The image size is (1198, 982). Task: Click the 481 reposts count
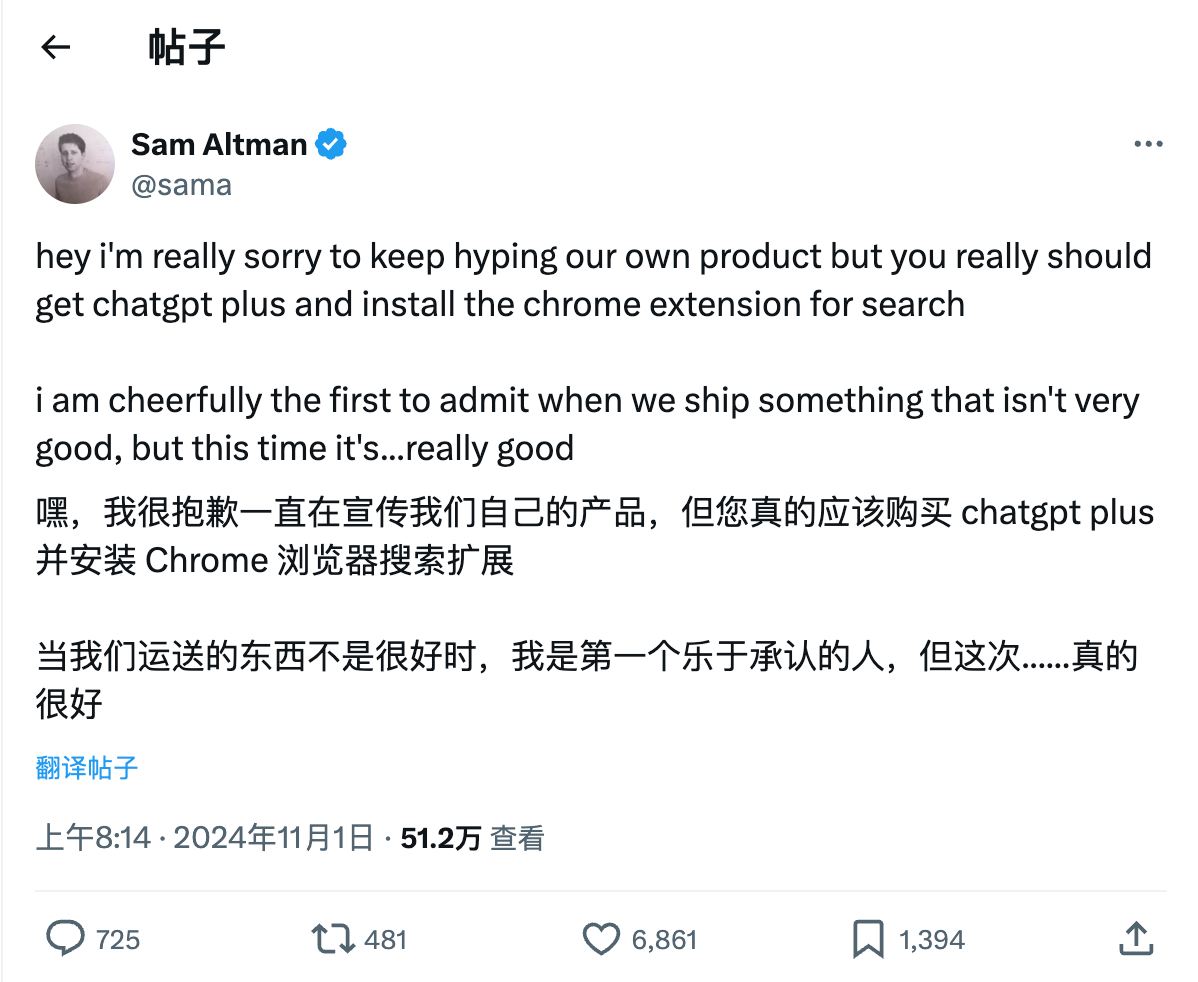tap(386, 940)
